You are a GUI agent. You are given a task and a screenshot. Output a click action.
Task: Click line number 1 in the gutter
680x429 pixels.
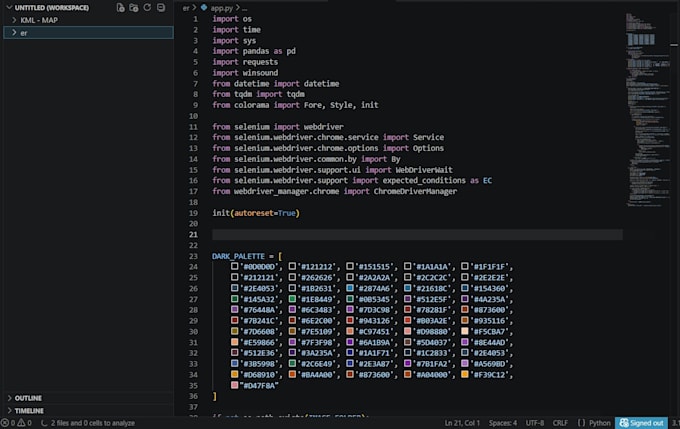point(195,19)
